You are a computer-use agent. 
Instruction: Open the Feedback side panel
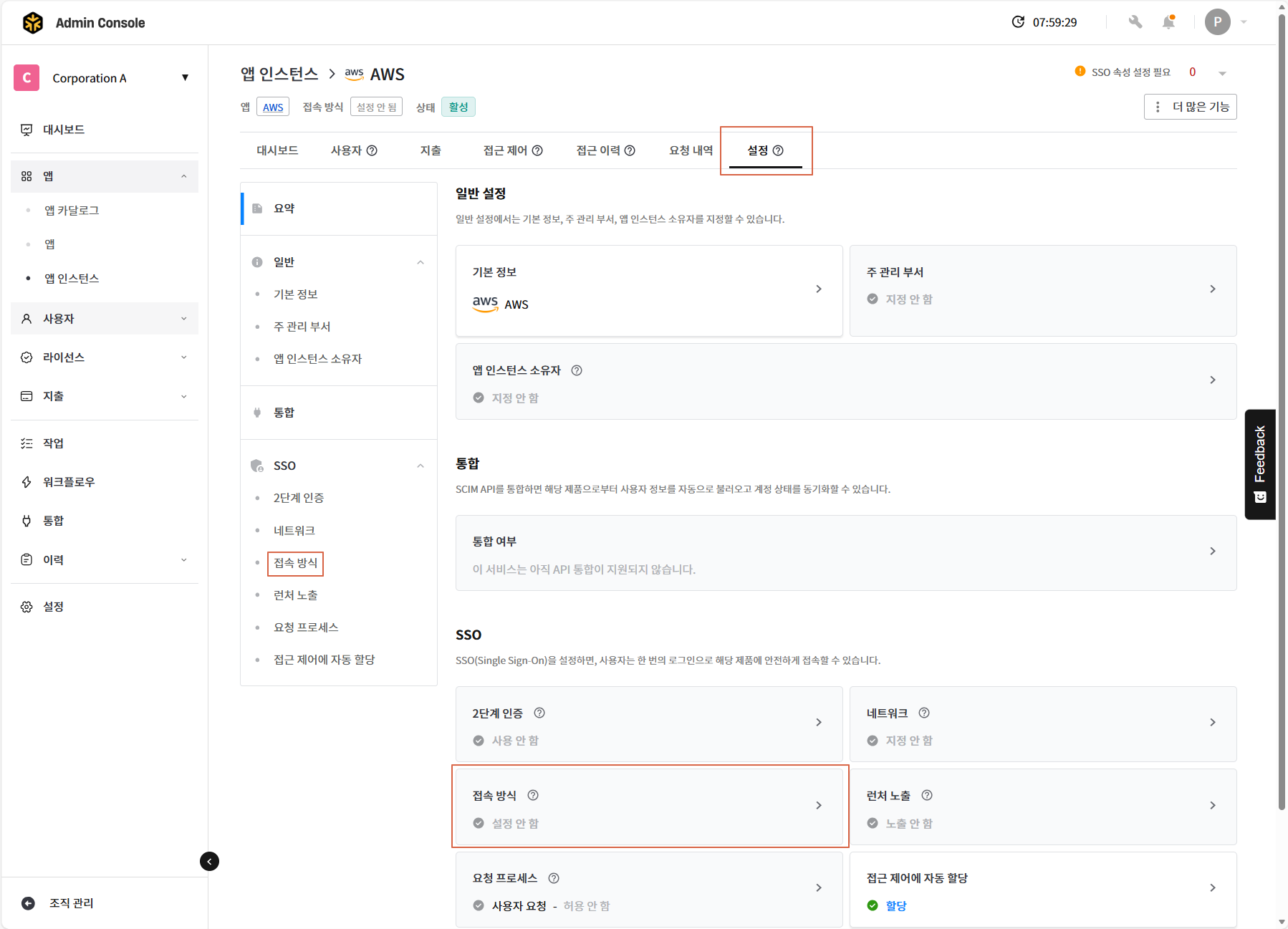pyautogui.click(x=1260, y=463)
